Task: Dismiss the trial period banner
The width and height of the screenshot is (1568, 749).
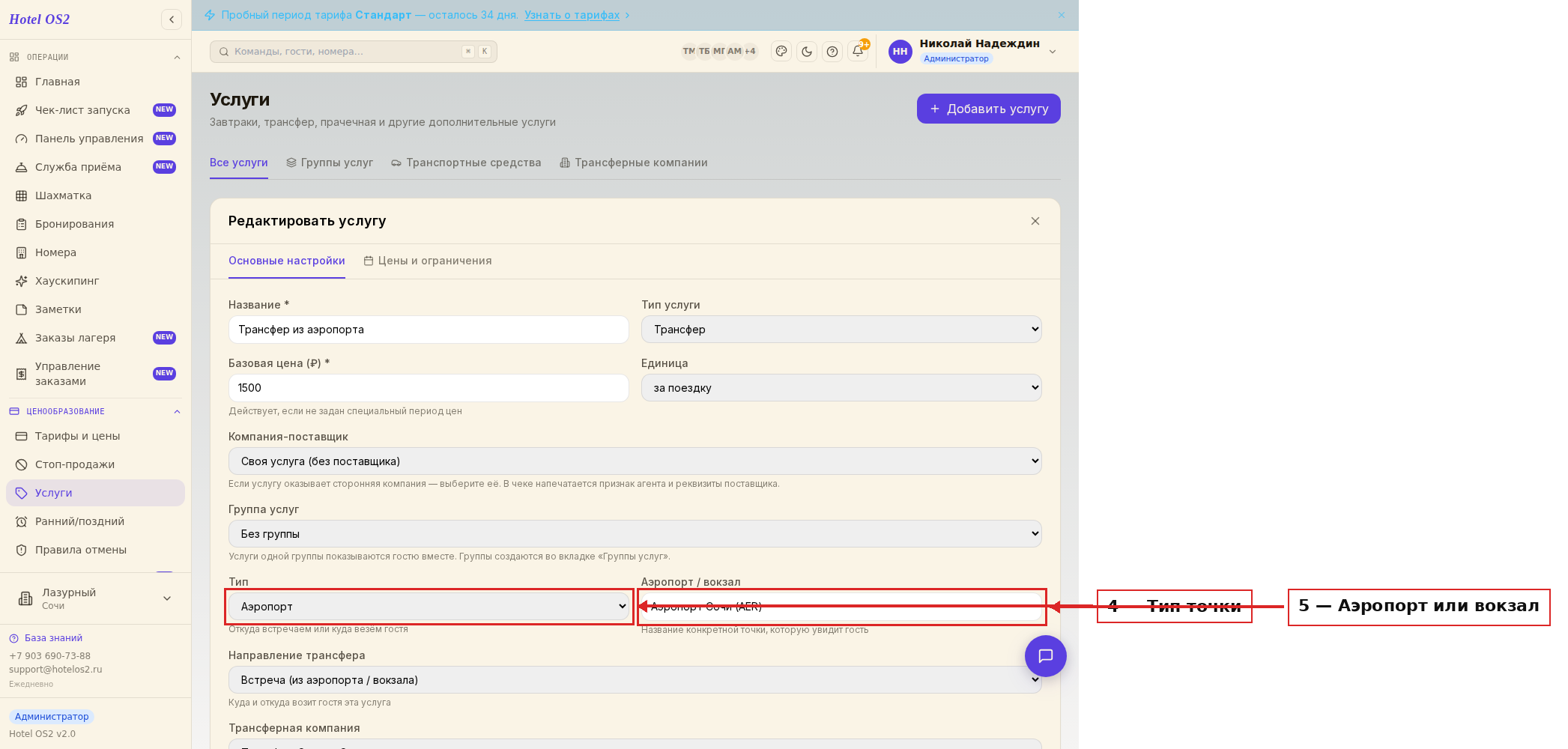Action: pyautogui.click(x=1062, y=15)
